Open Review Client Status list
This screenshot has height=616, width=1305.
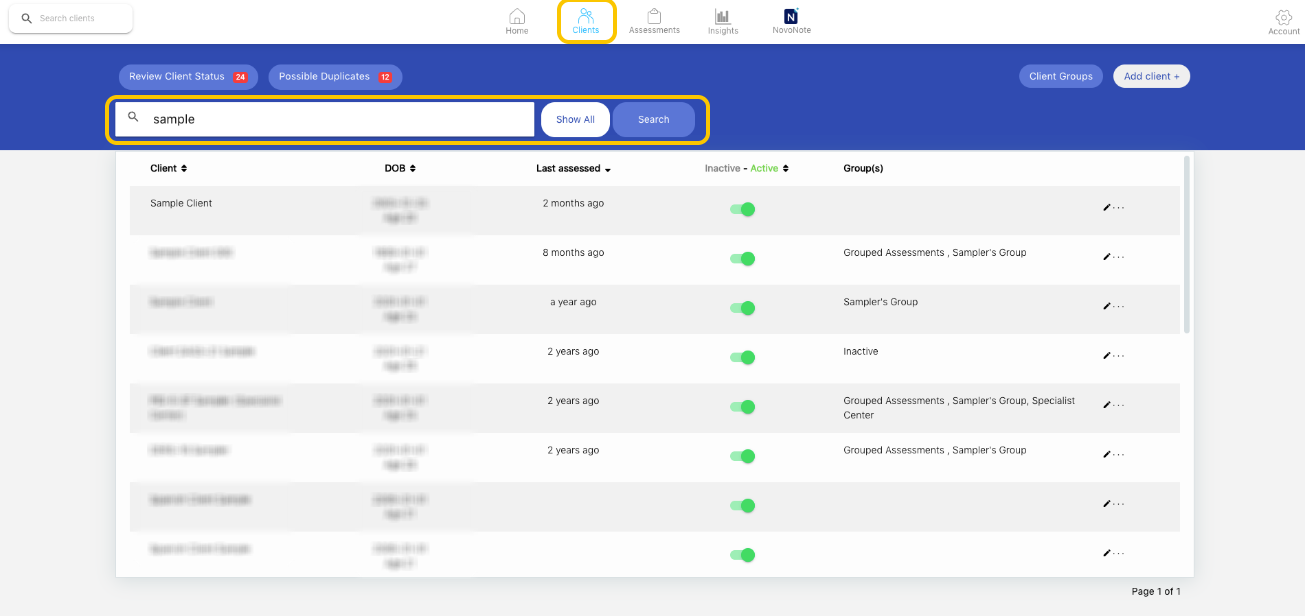click(188, 77)
